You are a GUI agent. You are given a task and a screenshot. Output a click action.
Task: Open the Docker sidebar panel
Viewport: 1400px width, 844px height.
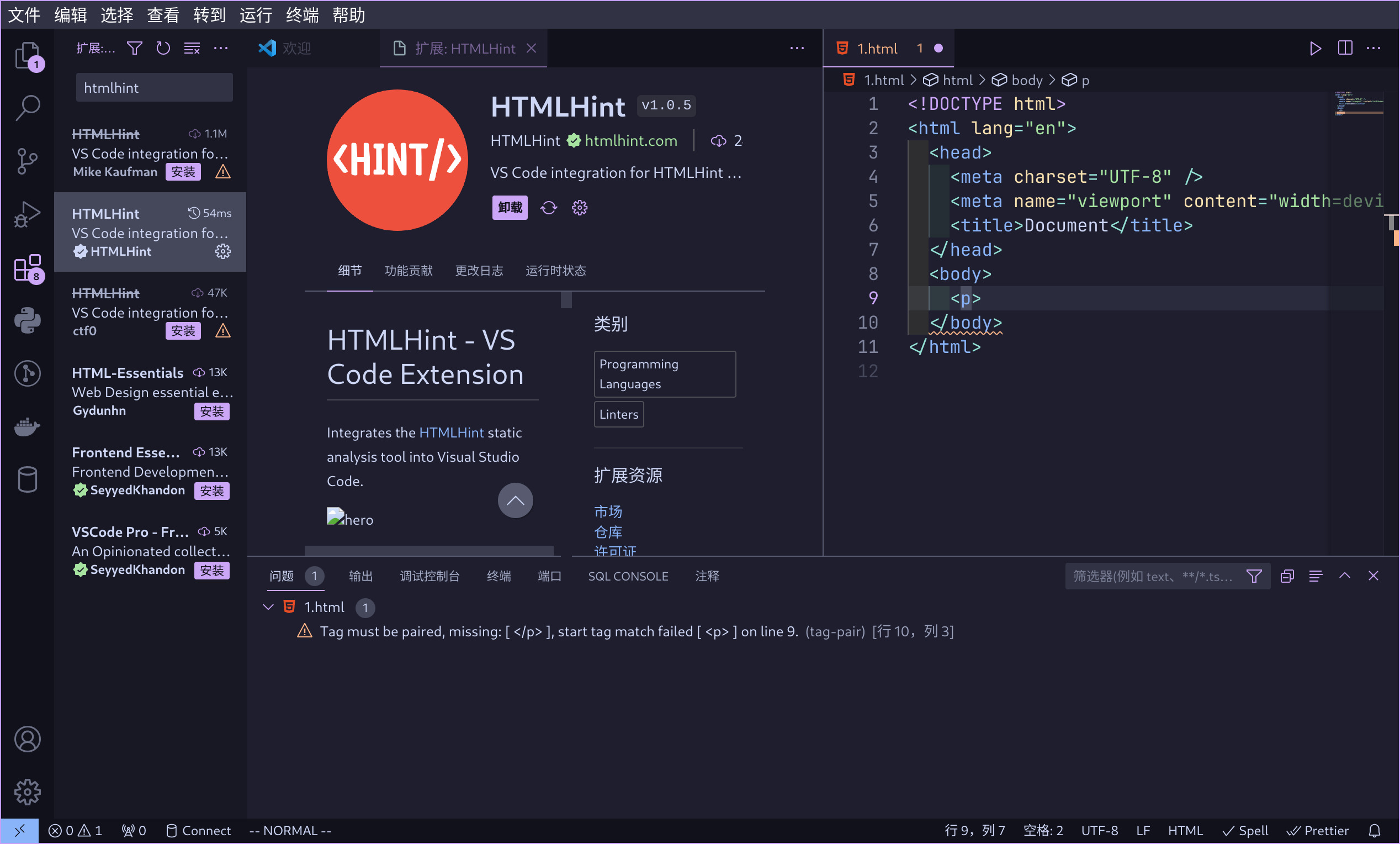click(x=26, y=426)
